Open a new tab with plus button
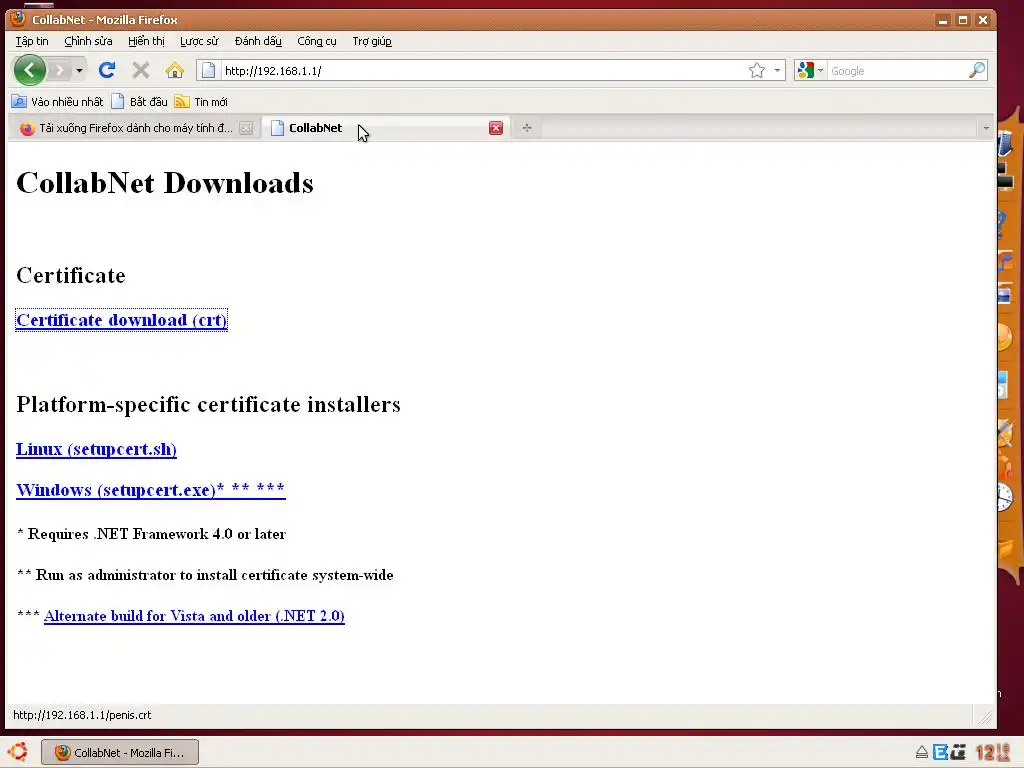Screen dimensions: 1024x768 point(527,128)
